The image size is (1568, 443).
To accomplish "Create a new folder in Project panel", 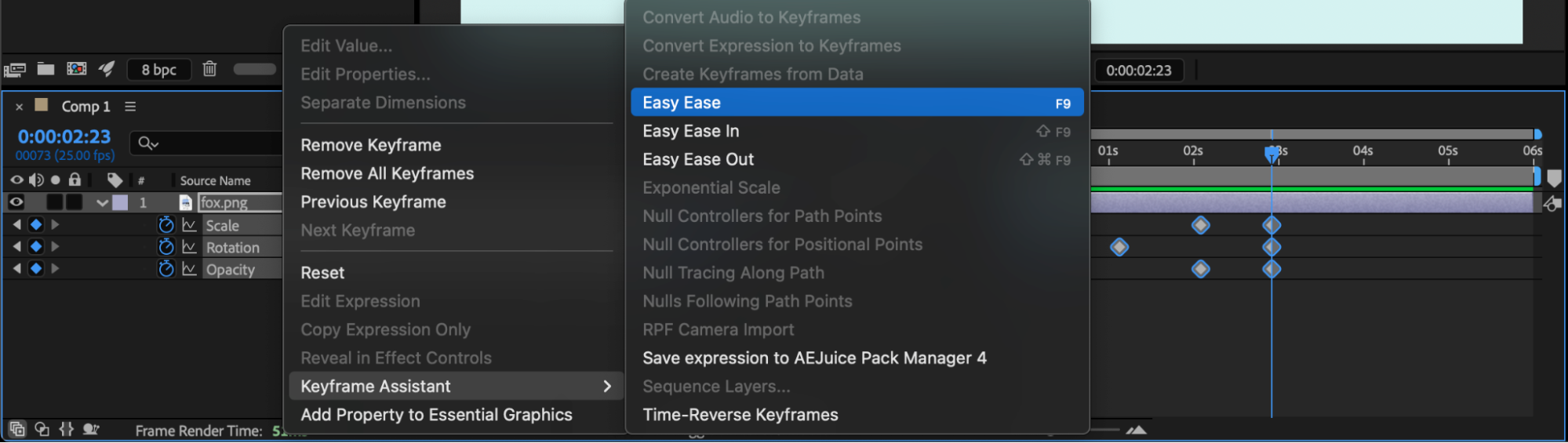I will coord(45,69).
